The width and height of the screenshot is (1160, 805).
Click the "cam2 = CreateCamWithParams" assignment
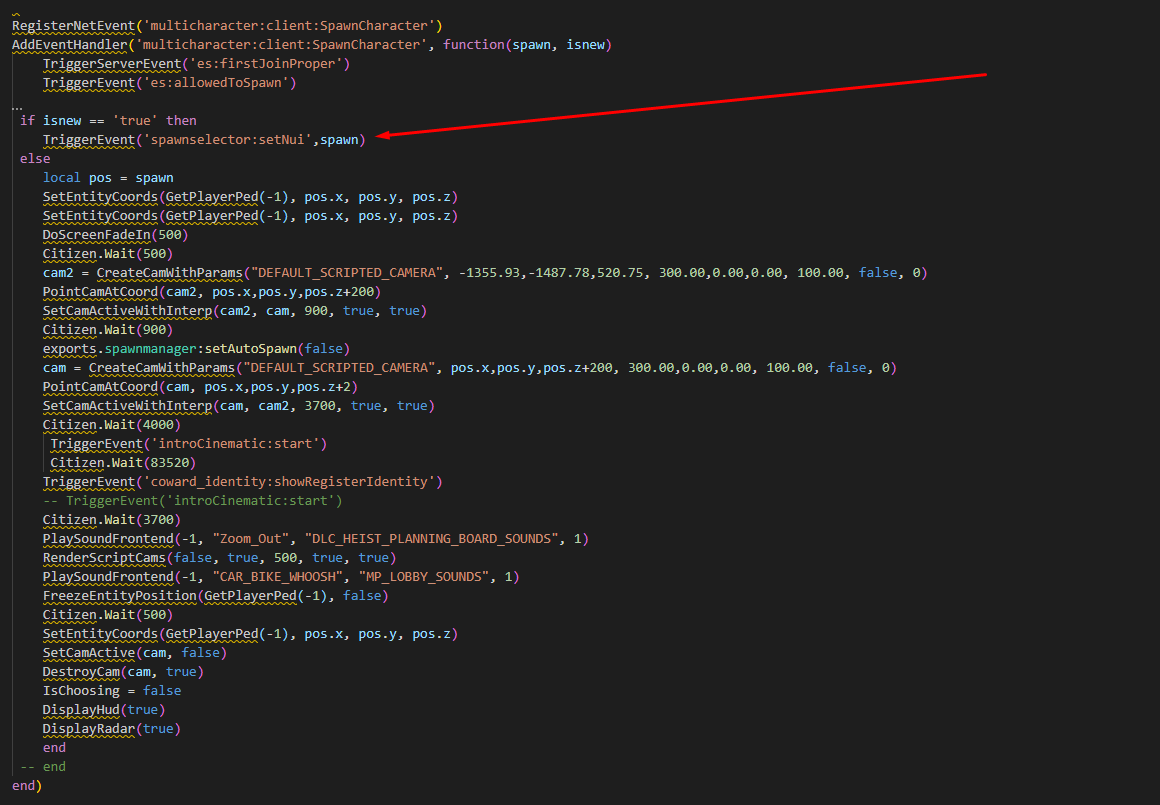(x=143, y=272)
